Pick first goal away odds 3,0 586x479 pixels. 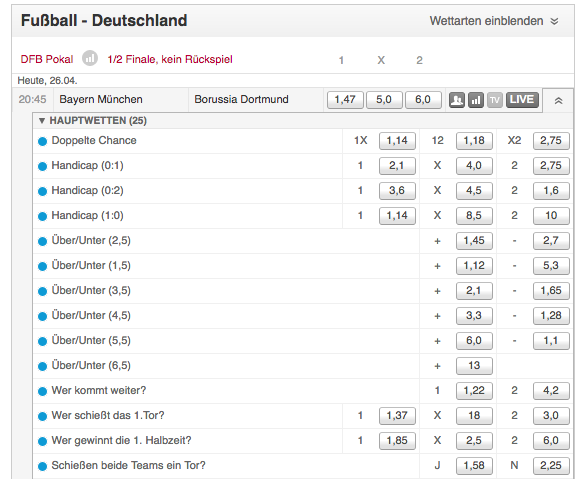[x=551, y=416]
